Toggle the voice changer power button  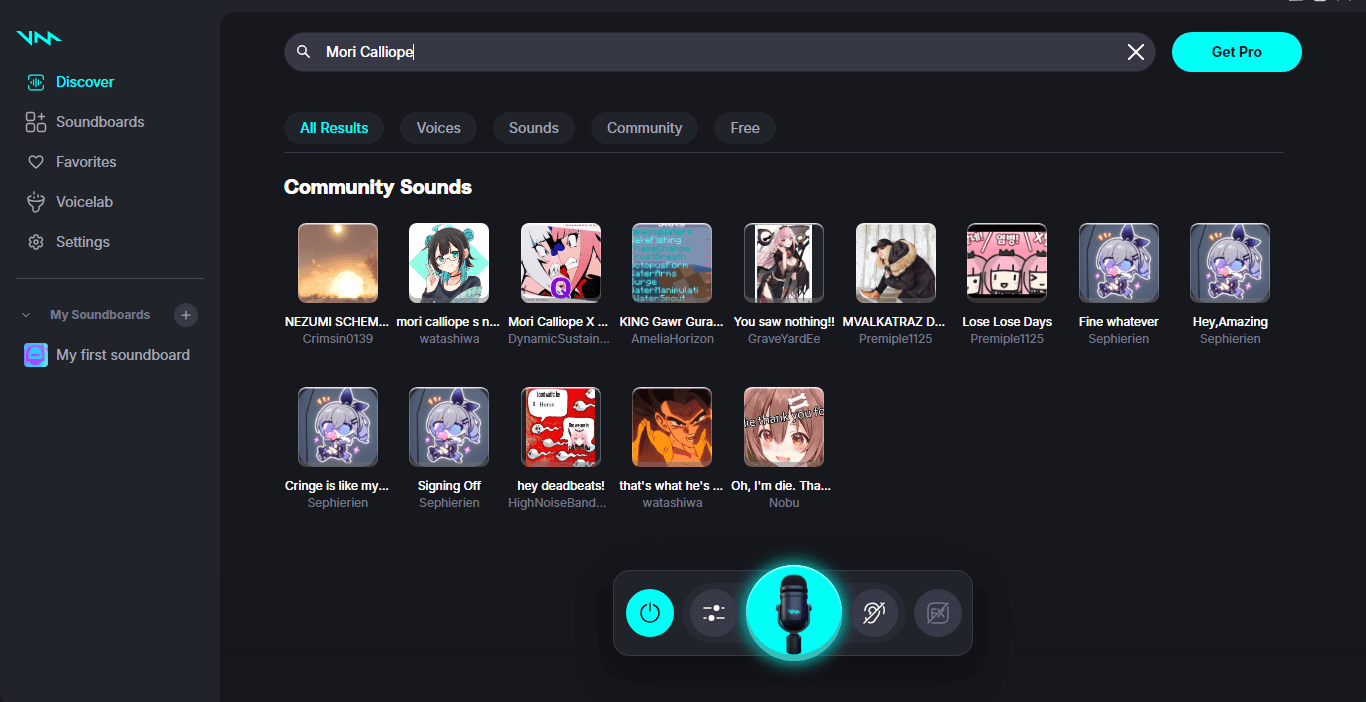pos(650,613)
